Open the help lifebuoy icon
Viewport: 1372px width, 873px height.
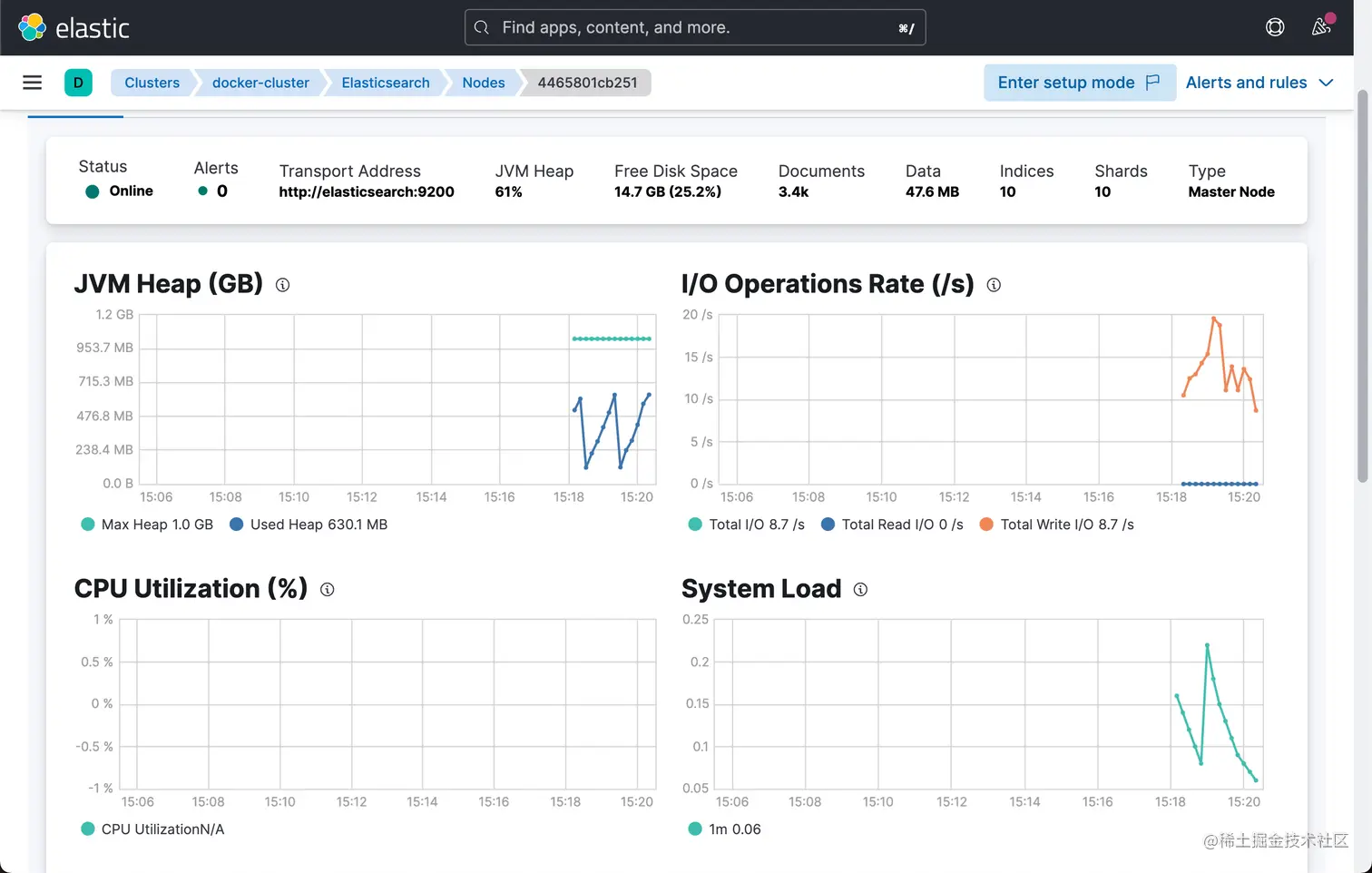(x=1275, y=27)
